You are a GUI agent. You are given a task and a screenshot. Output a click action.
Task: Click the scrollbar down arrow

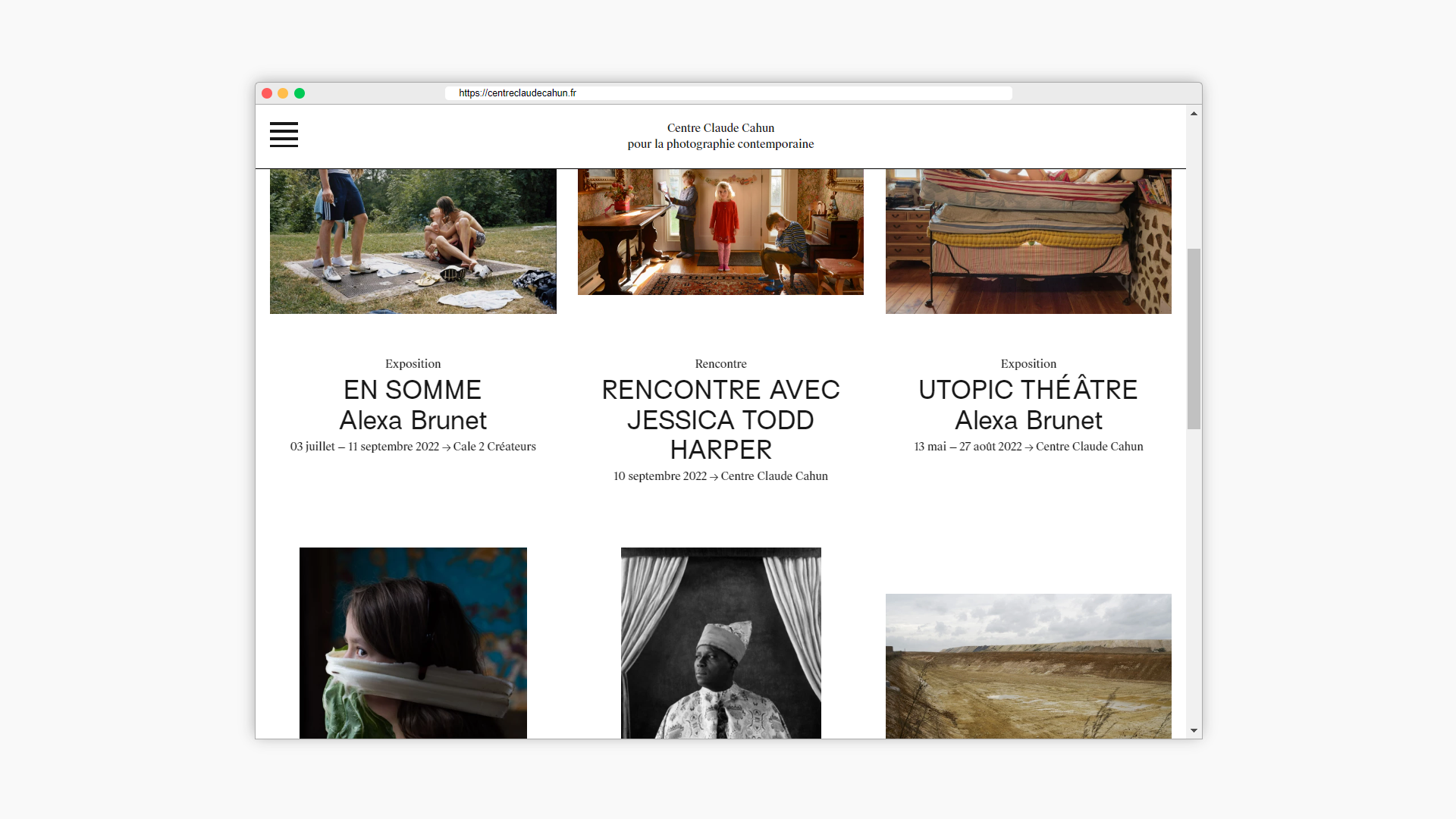(1194, 731)
